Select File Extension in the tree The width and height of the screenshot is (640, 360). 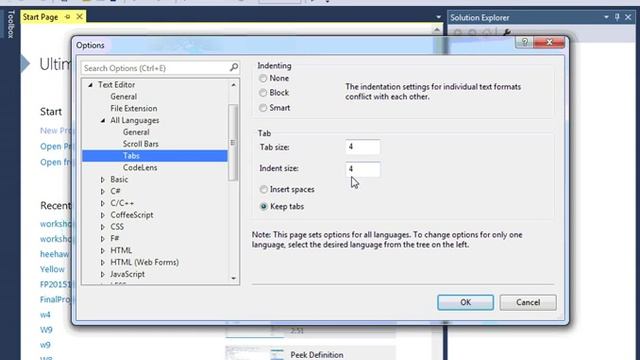pyautogui.click(x=133, y=109)
